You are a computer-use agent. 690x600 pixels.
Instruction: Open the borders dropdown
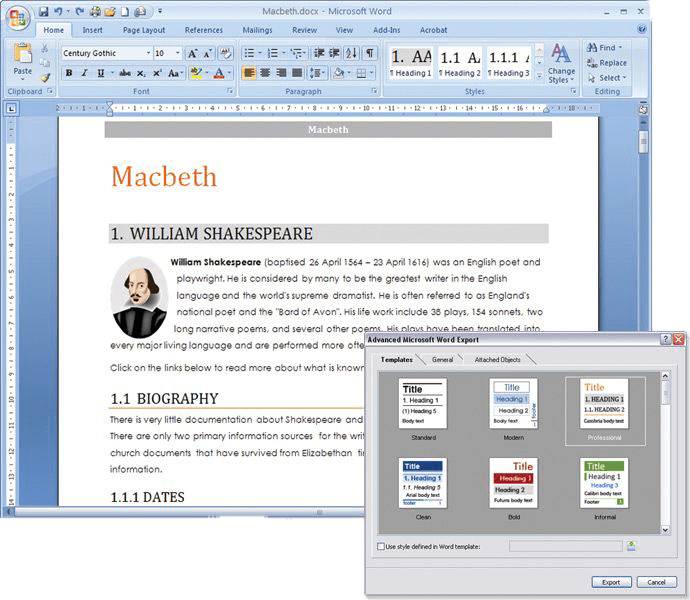[371, 73]
